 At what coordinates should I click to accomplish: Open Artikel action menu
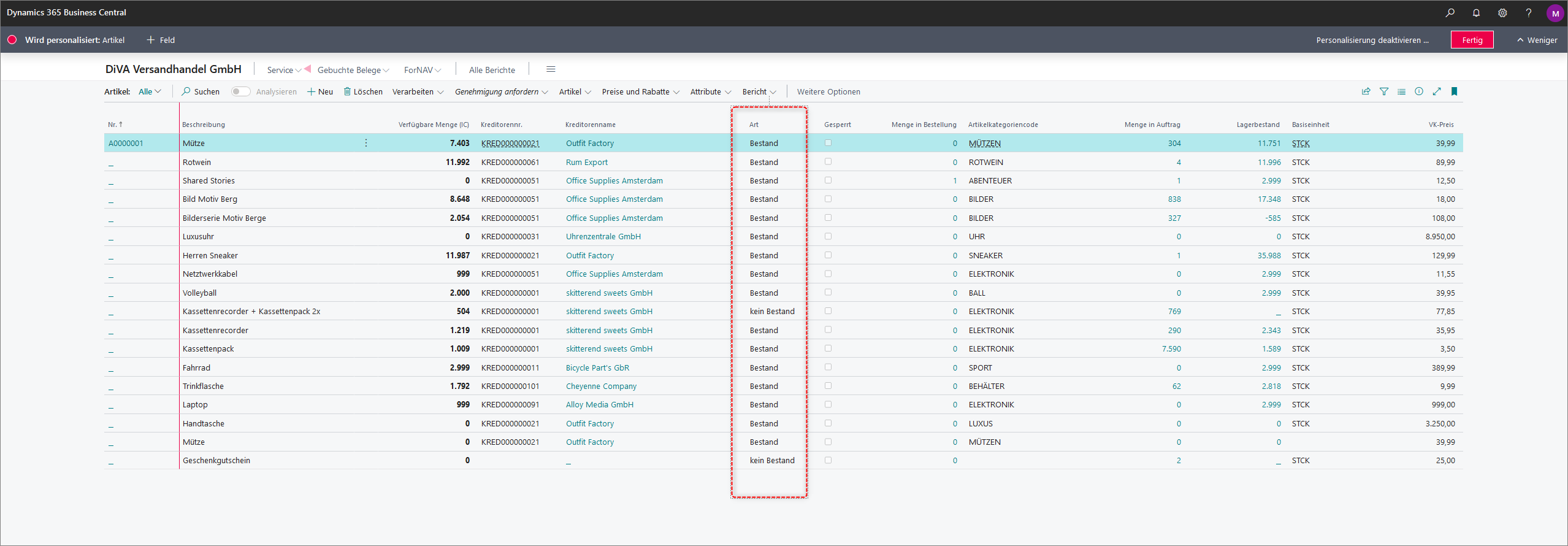[x=575, y=91]
